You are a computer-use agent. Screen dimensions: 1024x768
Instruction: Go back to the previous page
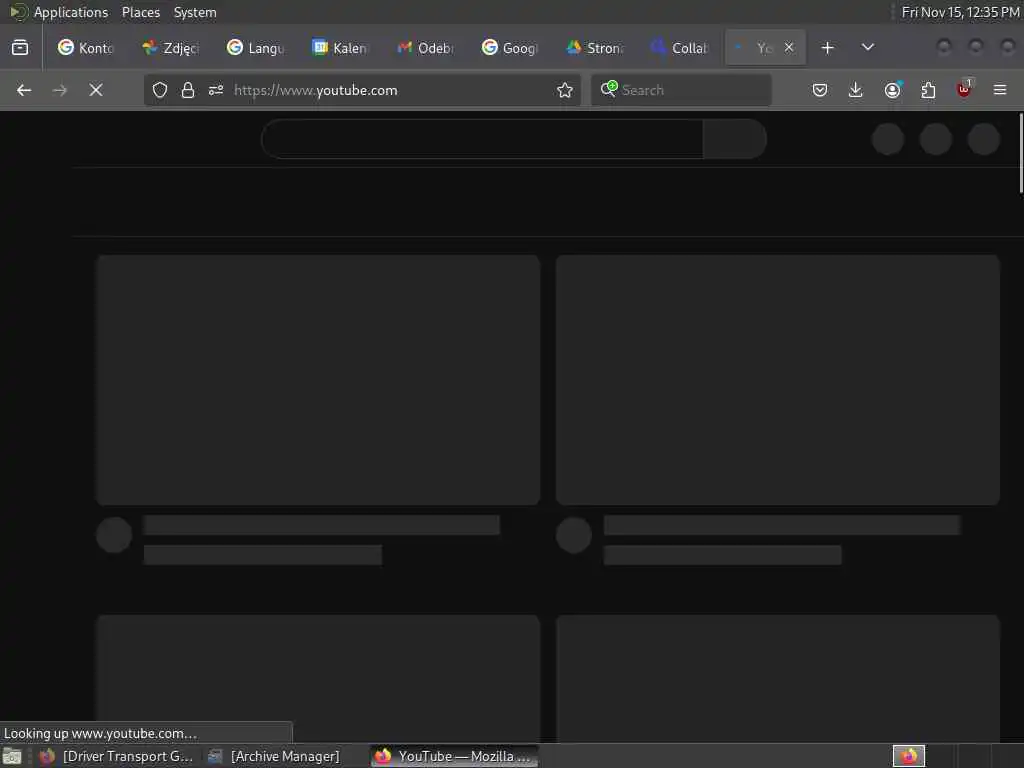point(24,90)
